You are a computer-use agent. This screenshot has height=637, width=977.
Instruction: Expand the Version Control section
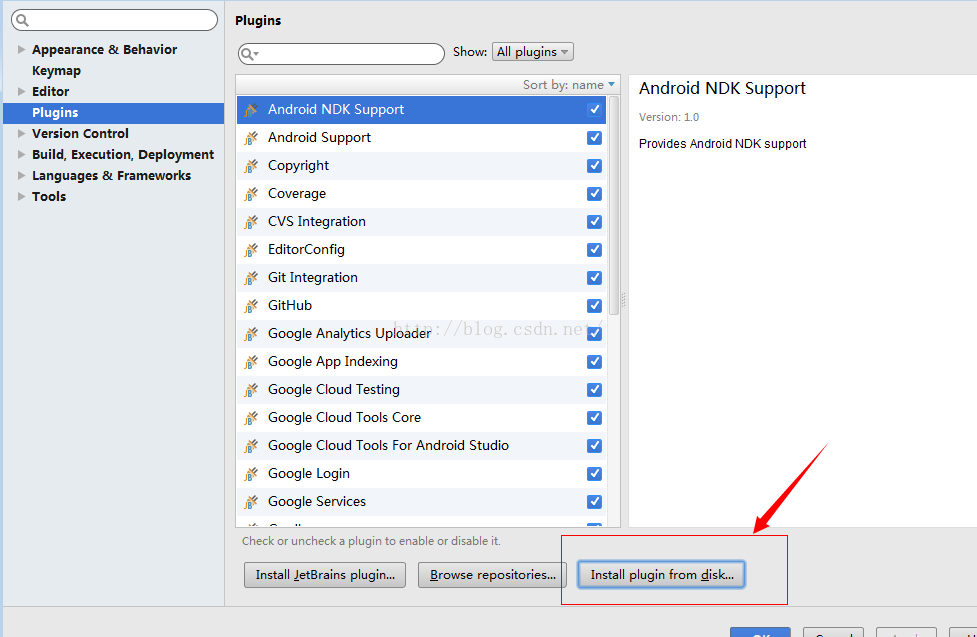coord(21,133)
